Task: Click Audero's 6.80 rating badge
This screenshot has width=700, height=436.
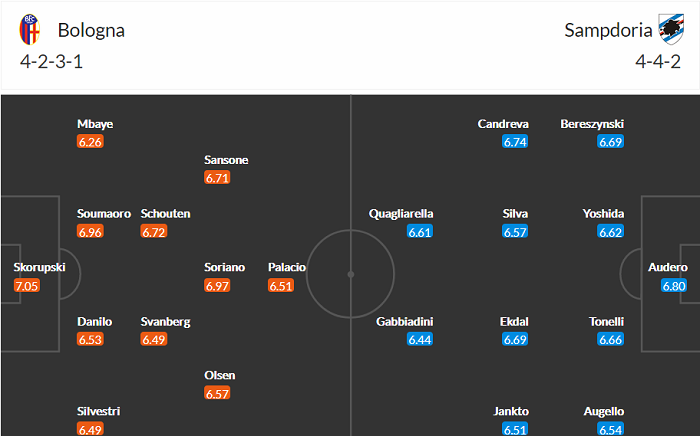Action: coord(674,286)
